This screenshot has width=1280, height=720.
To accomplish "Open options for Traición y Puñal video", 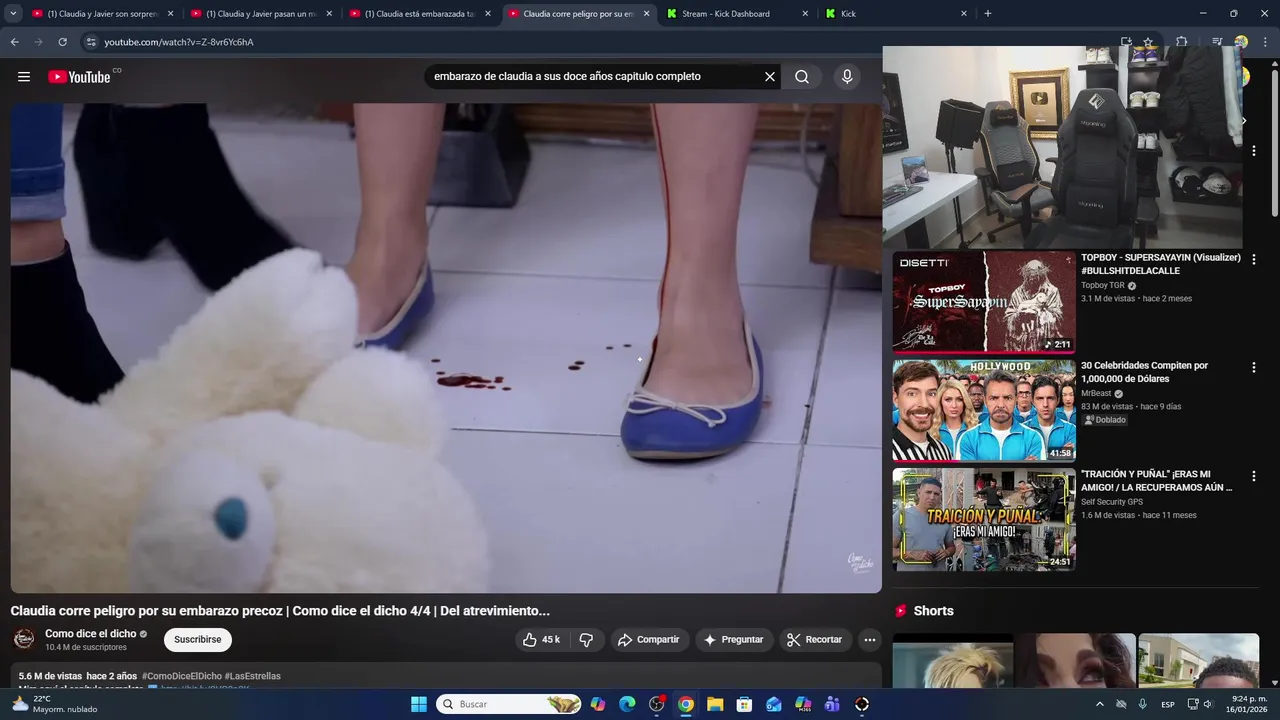I will [x=1254, y=476].
